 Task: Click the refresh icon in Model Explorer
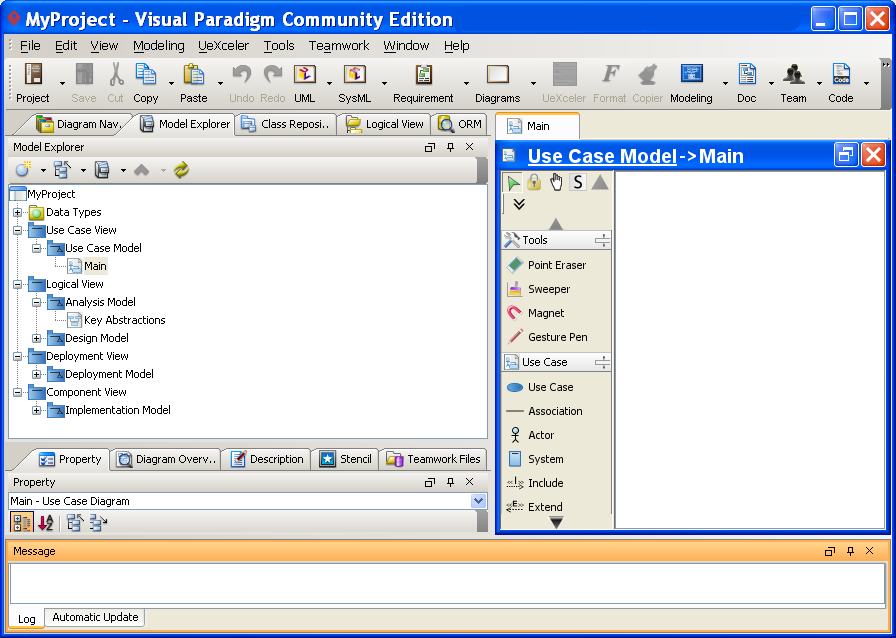tap(181, 170)
